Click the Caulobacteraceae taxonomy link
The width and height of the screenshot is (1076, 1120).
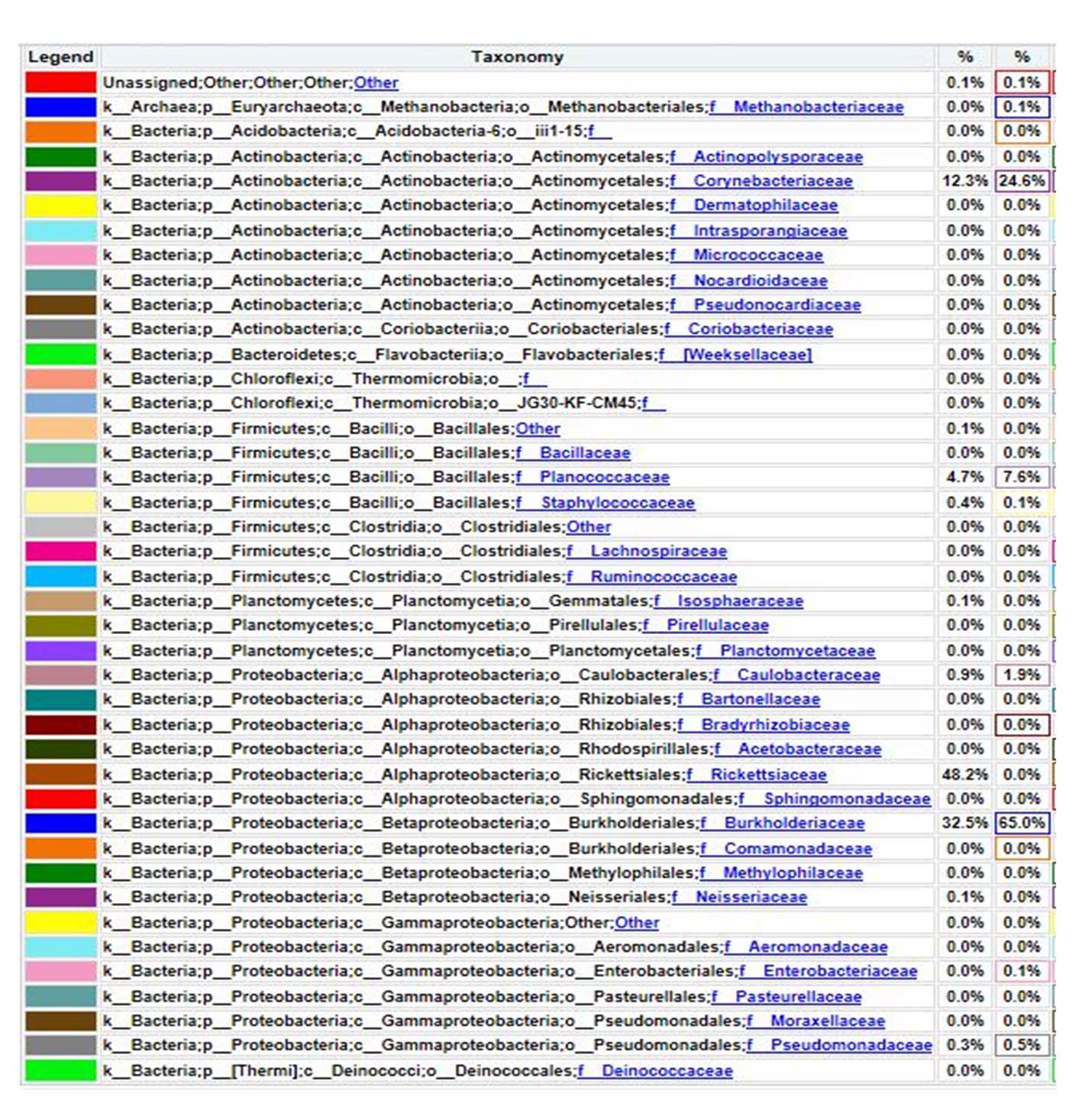tap(808, 675)
